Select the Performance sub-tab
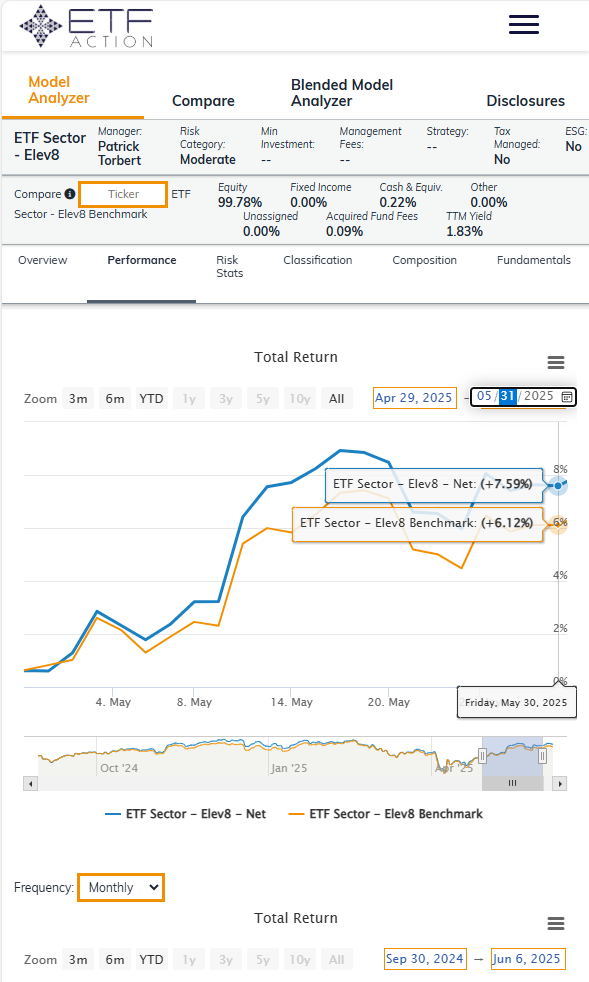 (142, 260)
